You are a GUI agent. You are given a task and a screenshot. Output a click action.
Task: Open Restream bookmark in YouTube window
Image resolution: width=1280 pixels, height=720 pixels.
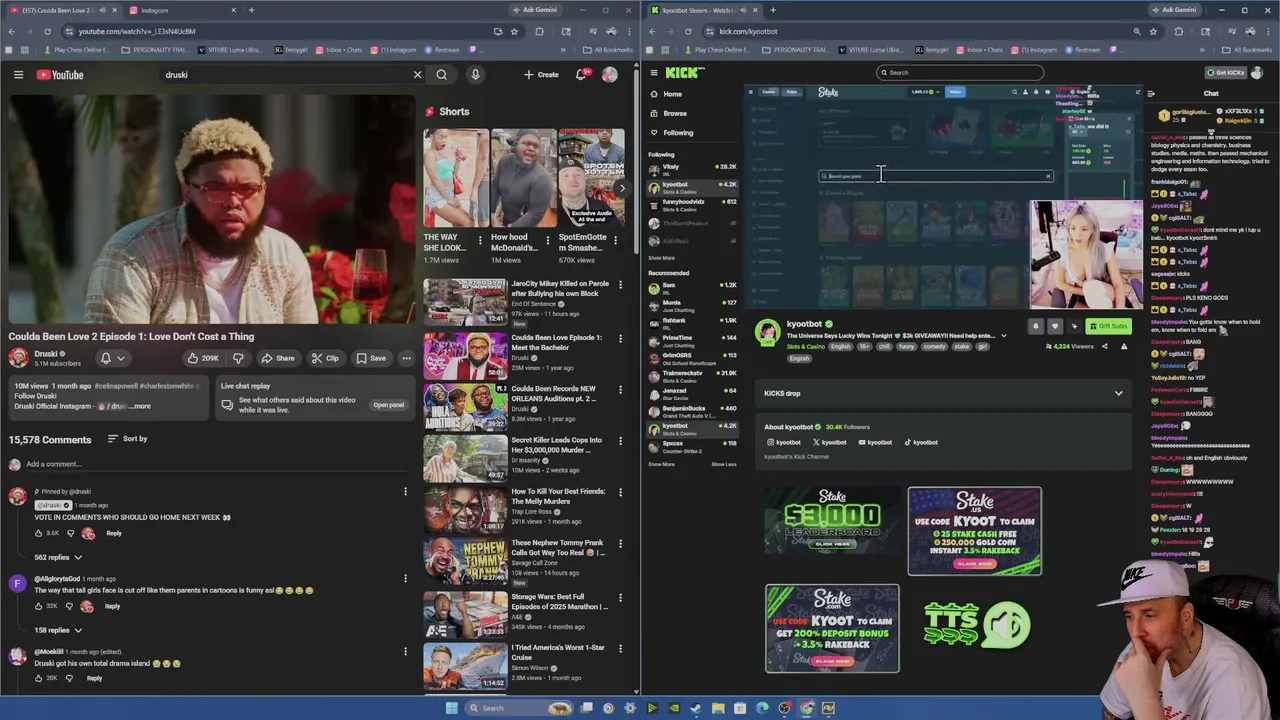point(442,50)
